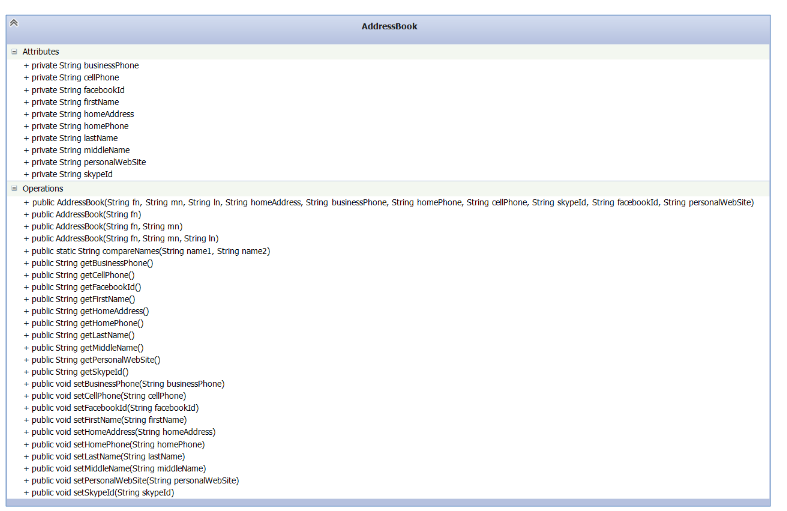Select operation getHomeAddress()
This screenshot has width=787, height=511.
pos(86,311)
